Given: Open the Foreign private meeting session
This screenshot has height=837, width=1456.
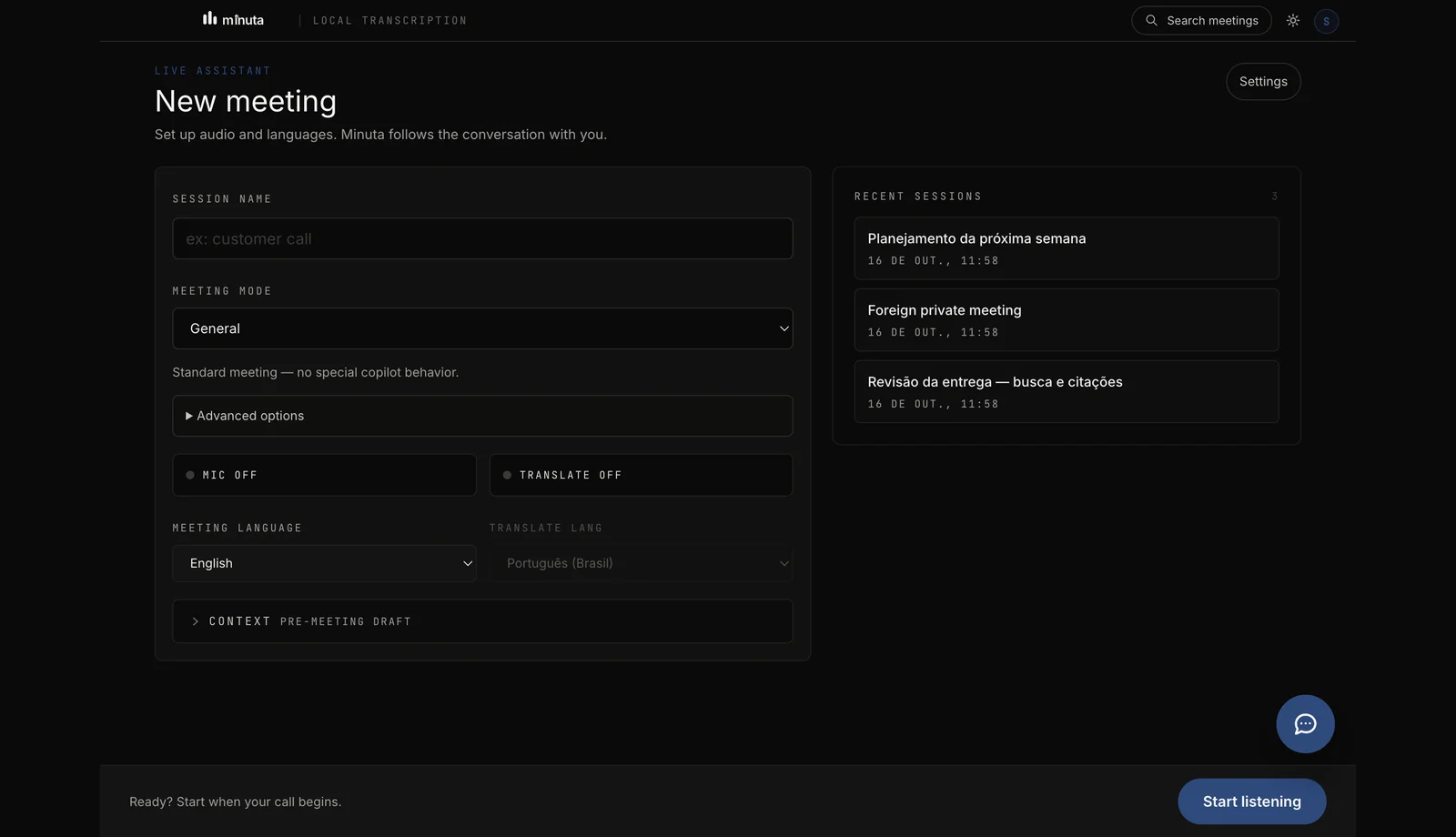Looking at the screenshot, I should pyautogui.click(x=1067, y=320).
